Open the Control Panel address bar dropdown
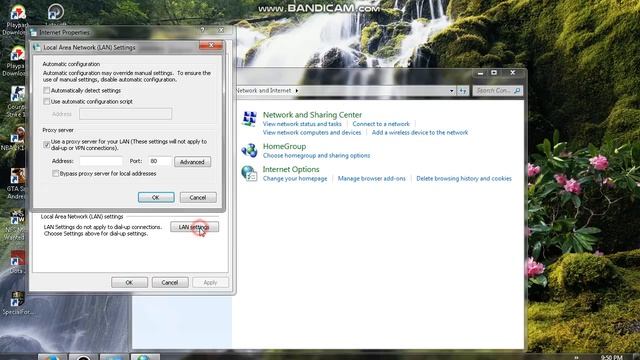Viewport: 640px width, 360px height. tap(451, 91)
